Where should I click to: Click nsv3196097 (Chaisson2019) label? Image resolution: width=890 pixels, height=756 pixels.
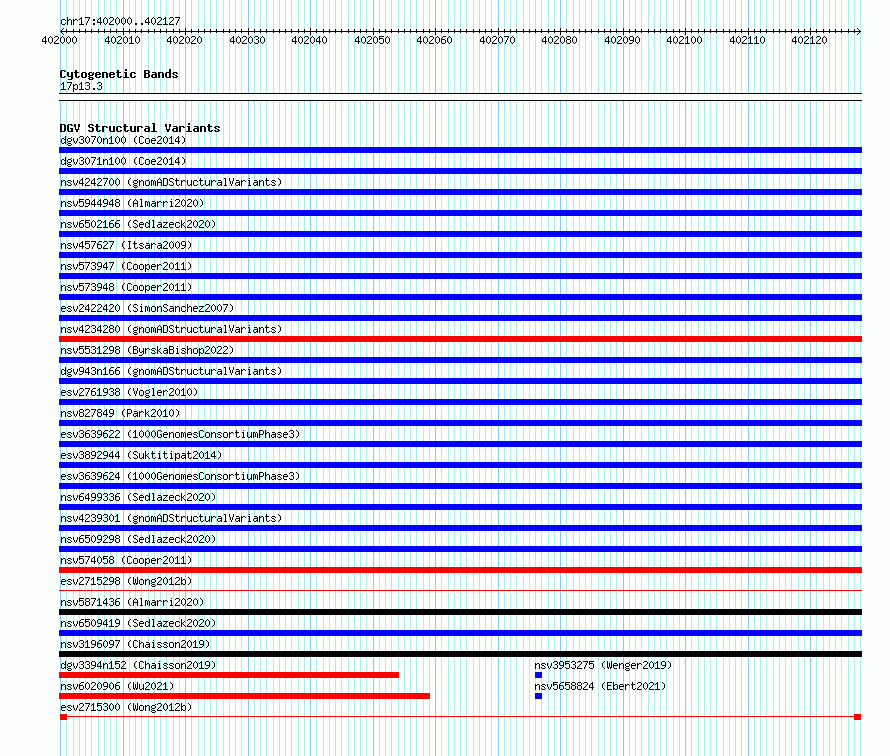click(135, 644)
